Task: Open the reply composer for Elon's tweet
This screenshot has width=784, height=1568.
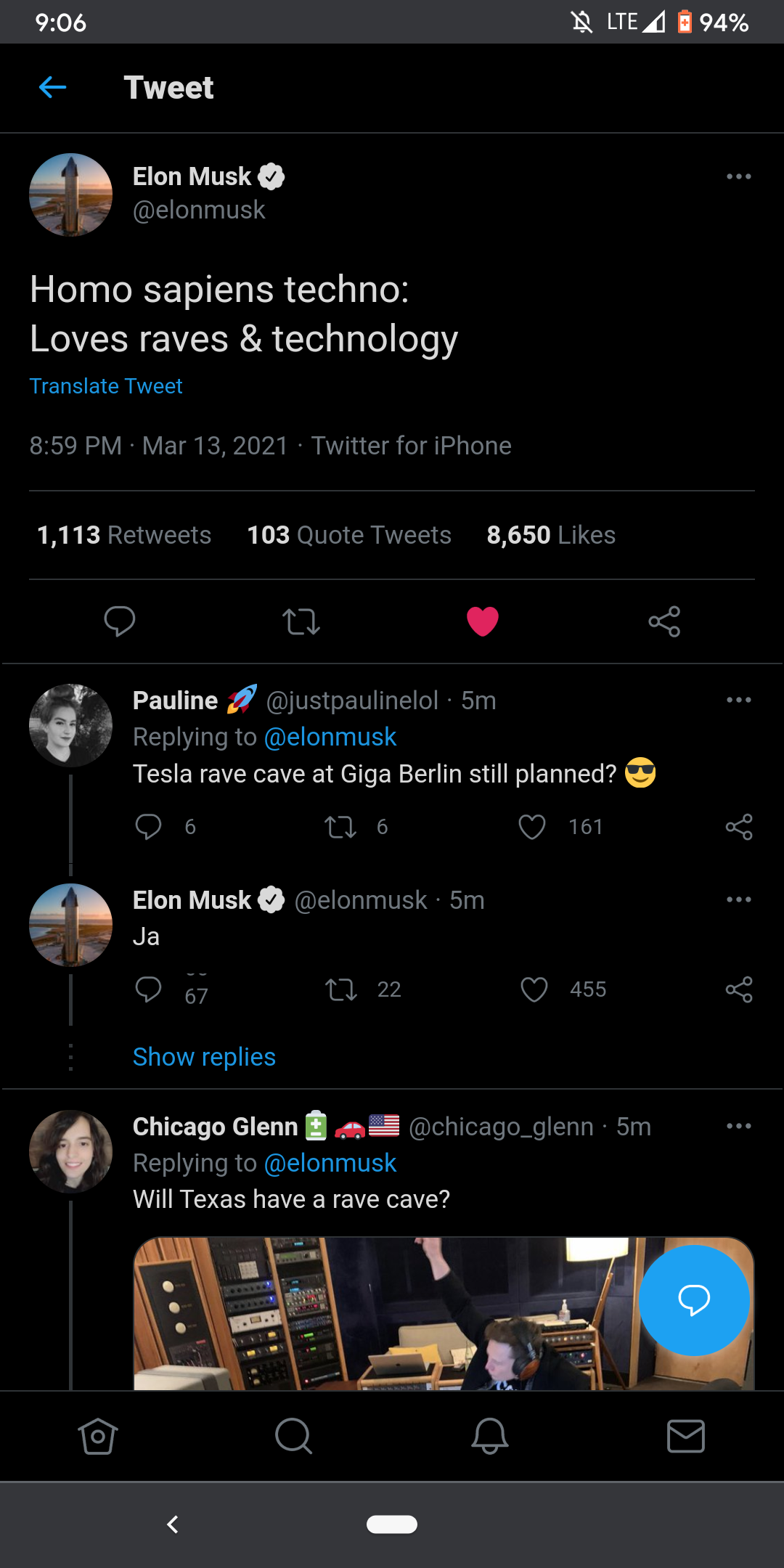Action: click(x=120, y=621)
